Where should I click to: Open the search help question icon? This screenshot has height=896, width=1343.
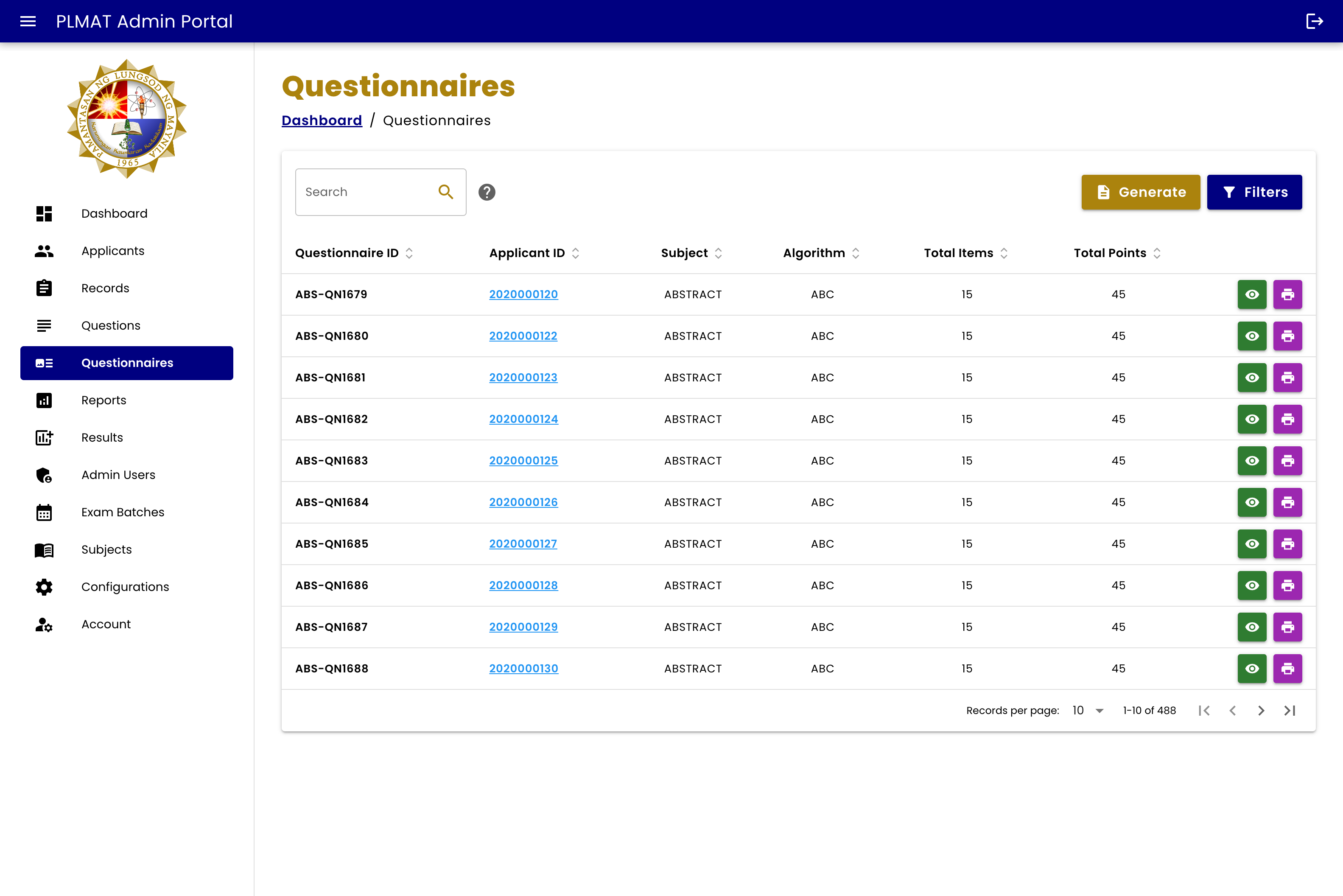[x=487, y=192]
